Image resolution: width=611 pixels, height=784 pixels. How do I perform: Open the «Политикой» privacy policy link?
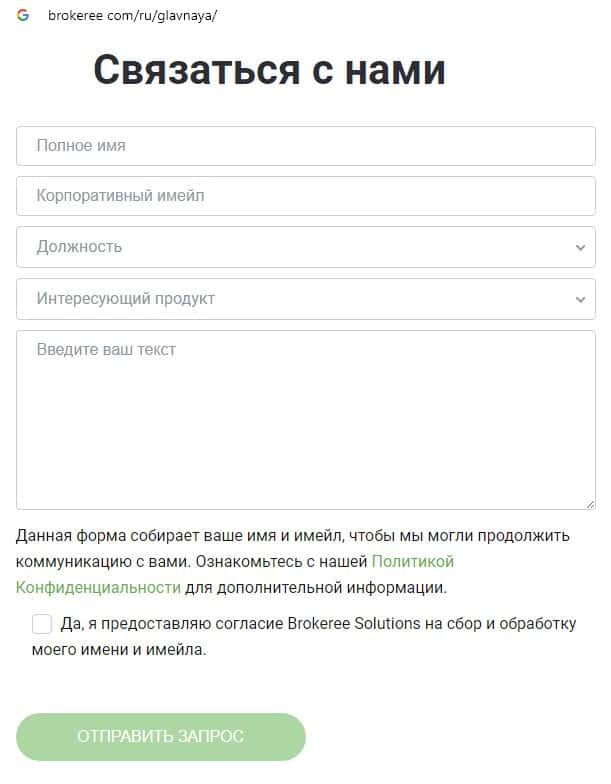[413, 562]
